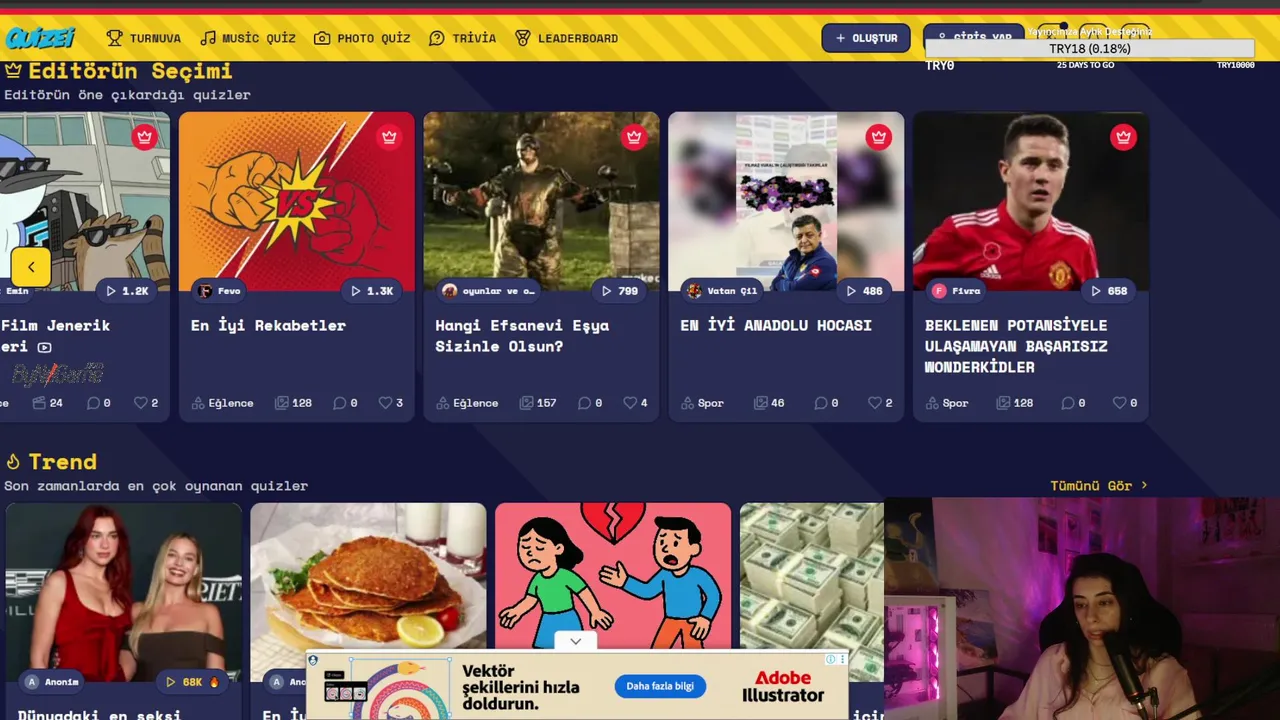This screenshot has width=1280, height=720.
Task: Open the paintball soldier quiz thumbnail
Action: point(541,201)
